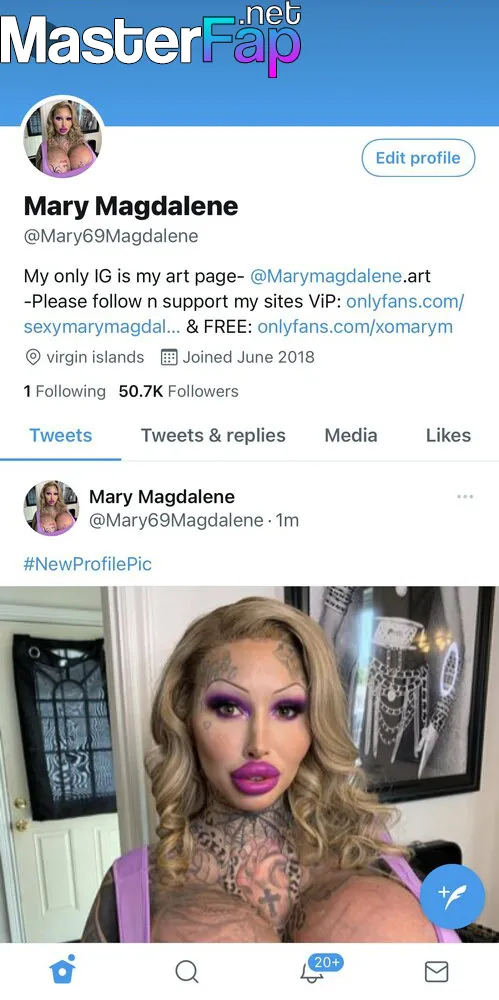
Task: Open the large profile avatar thumbnail
Action: (63, 138)
